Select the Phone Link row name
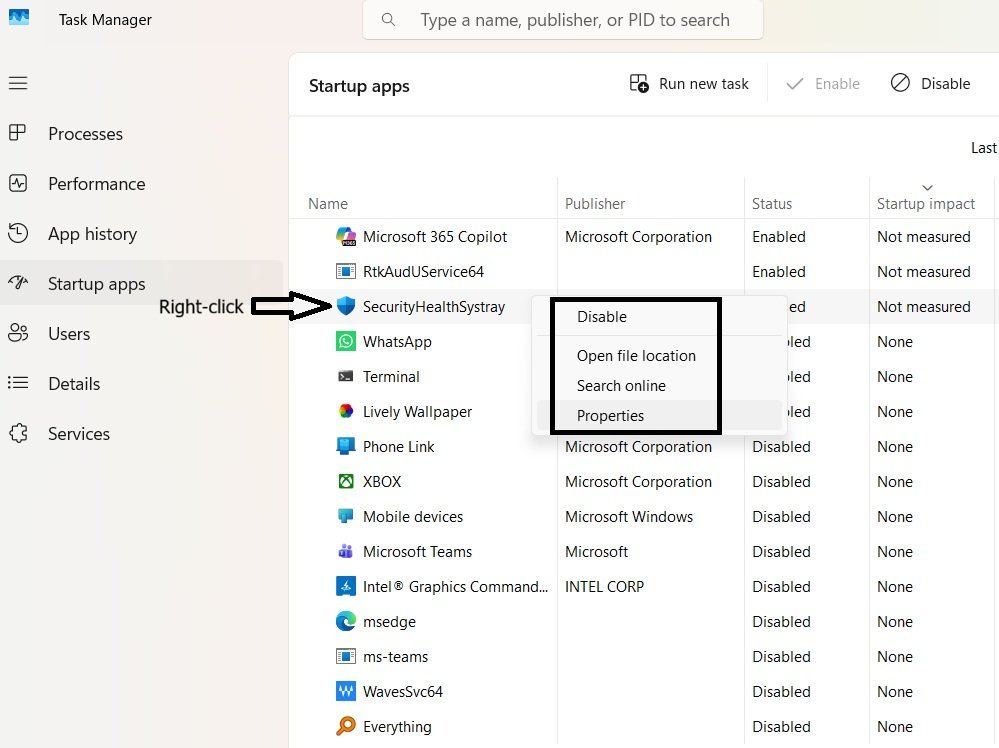999x748 pixels. (398, 447)
